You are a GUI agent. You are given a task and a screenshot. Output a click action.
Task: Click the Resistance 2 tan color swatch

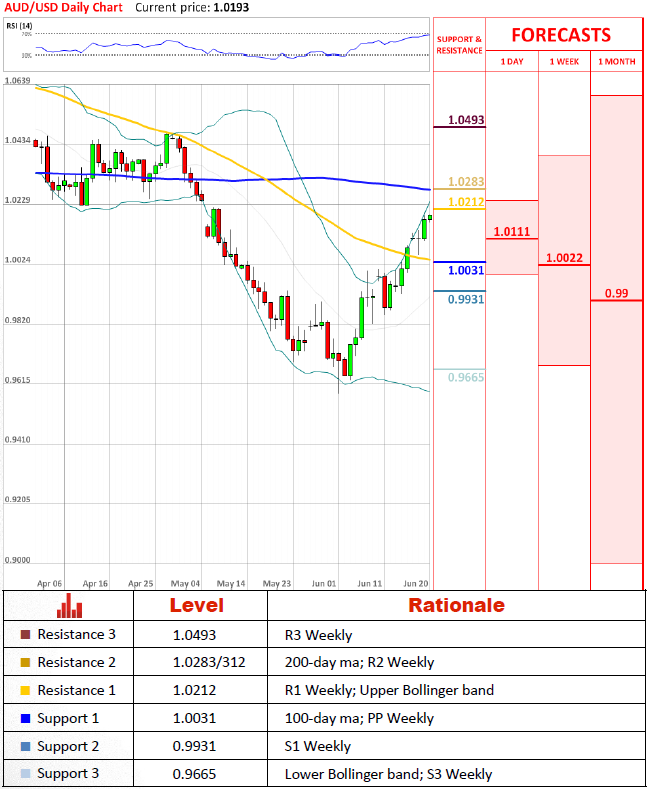26,662
